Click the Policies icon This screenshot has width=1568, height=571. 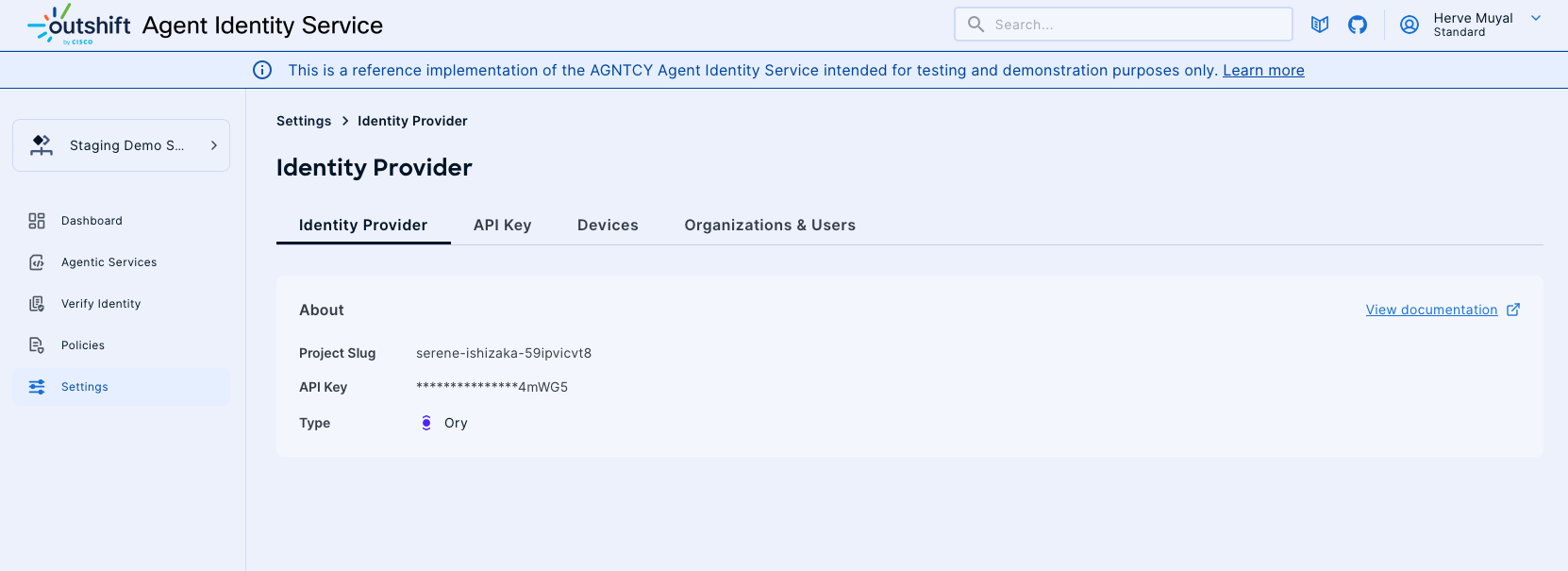37,345
